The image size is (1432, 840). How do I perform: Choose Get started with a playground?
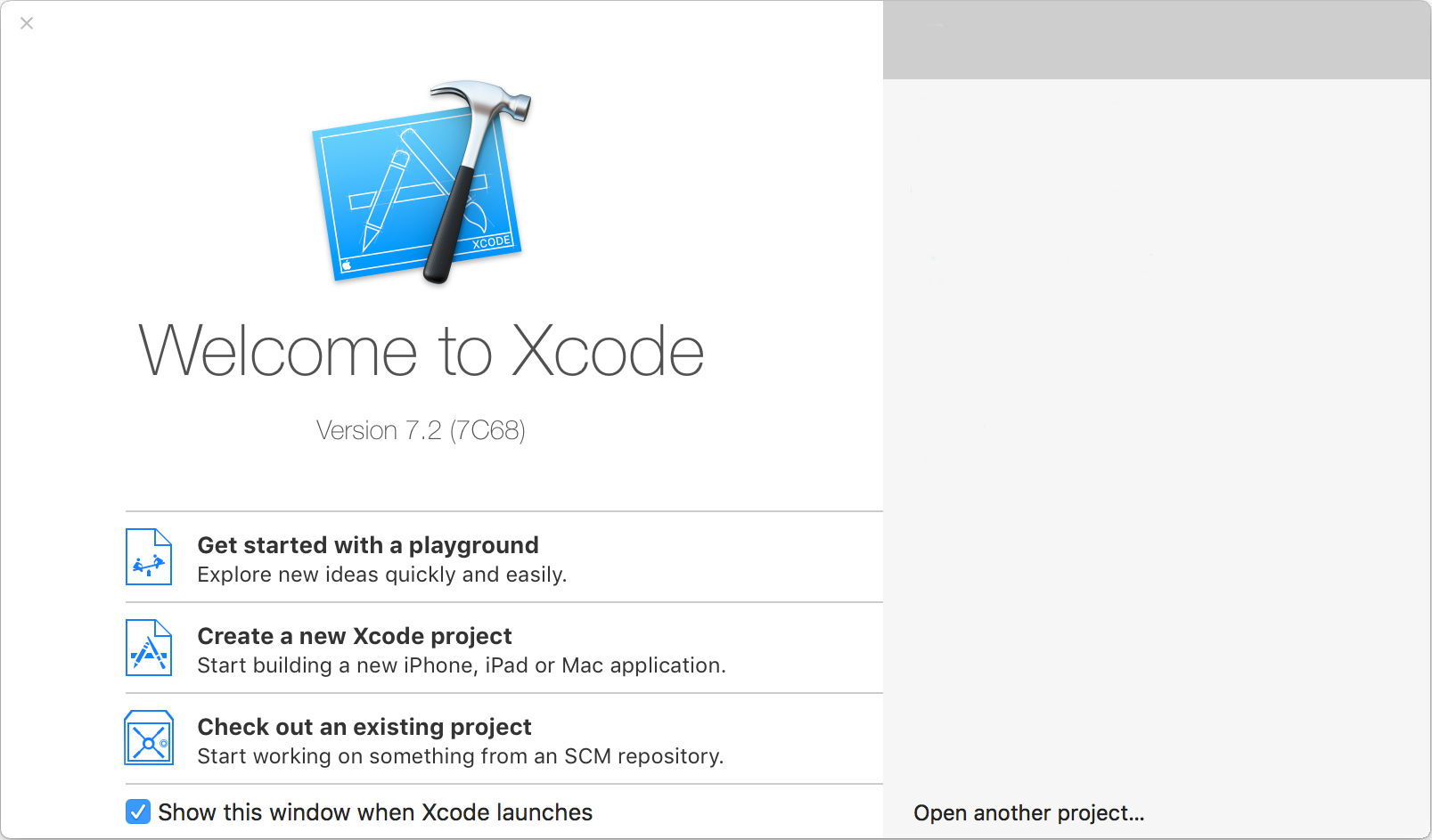[x=367, y=545]
